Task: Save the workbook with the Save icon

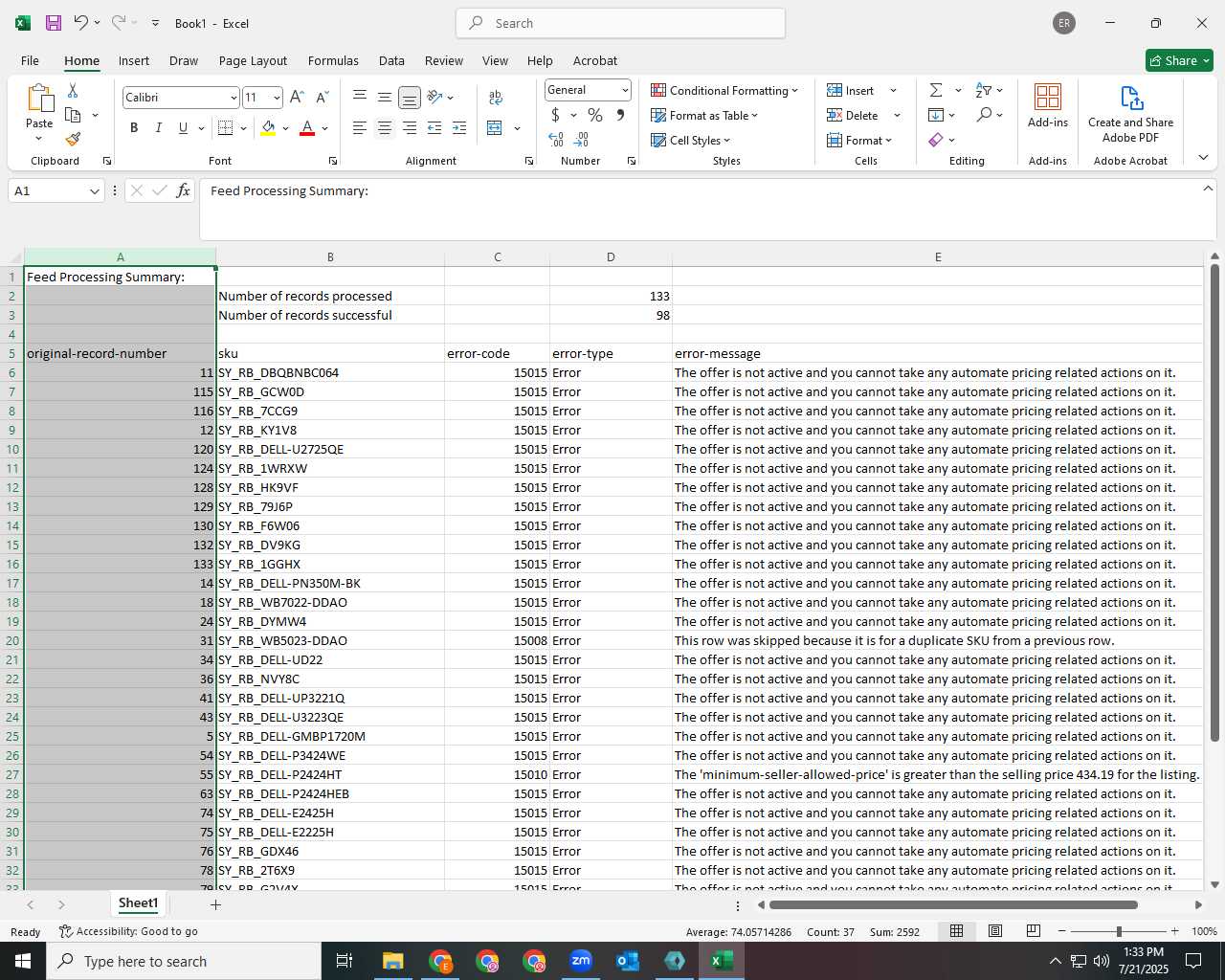Action: click(54, 23)
